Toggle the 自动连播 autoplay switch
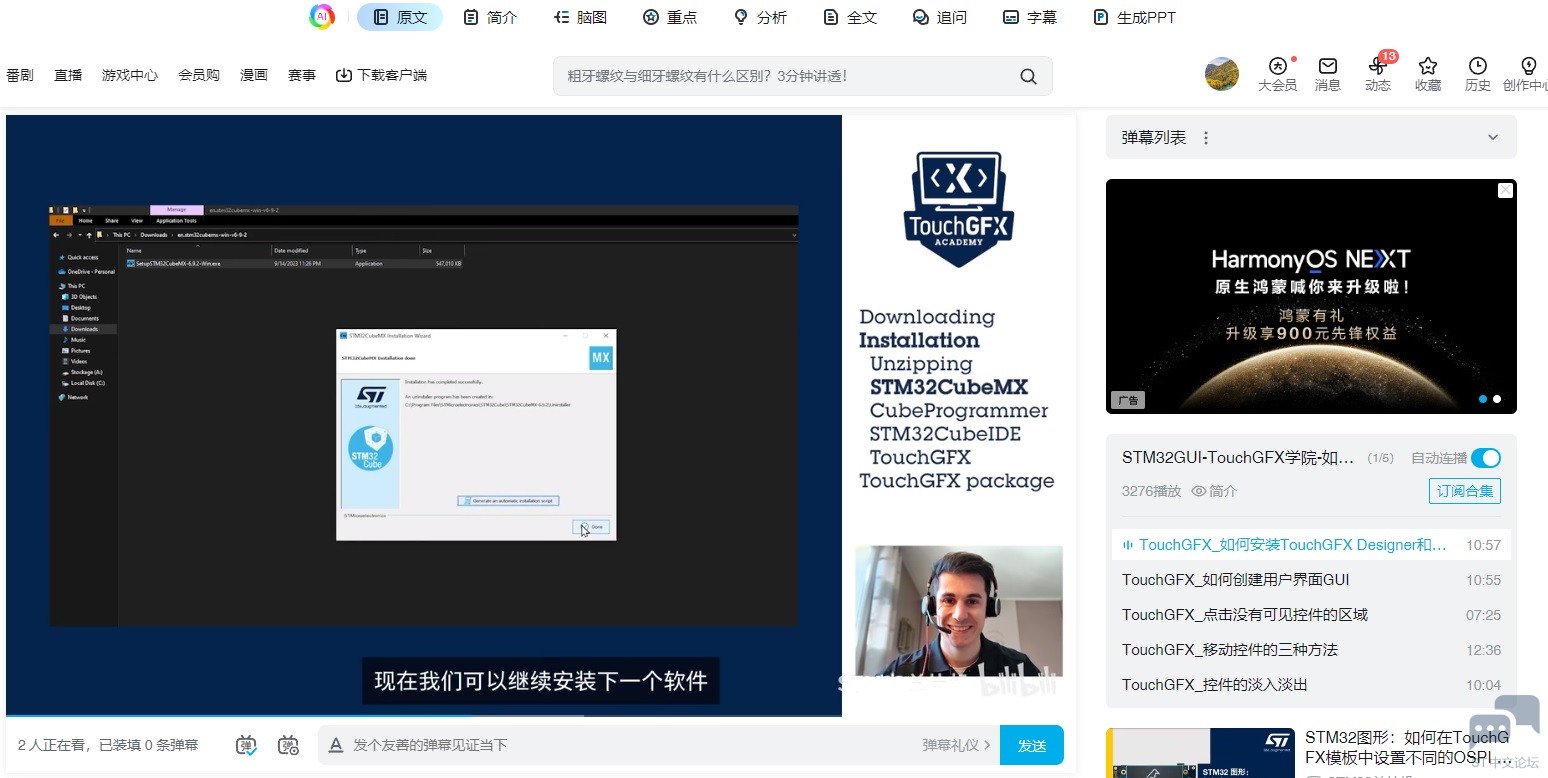Screen dimensions: 1548x778 [1486, 458]
